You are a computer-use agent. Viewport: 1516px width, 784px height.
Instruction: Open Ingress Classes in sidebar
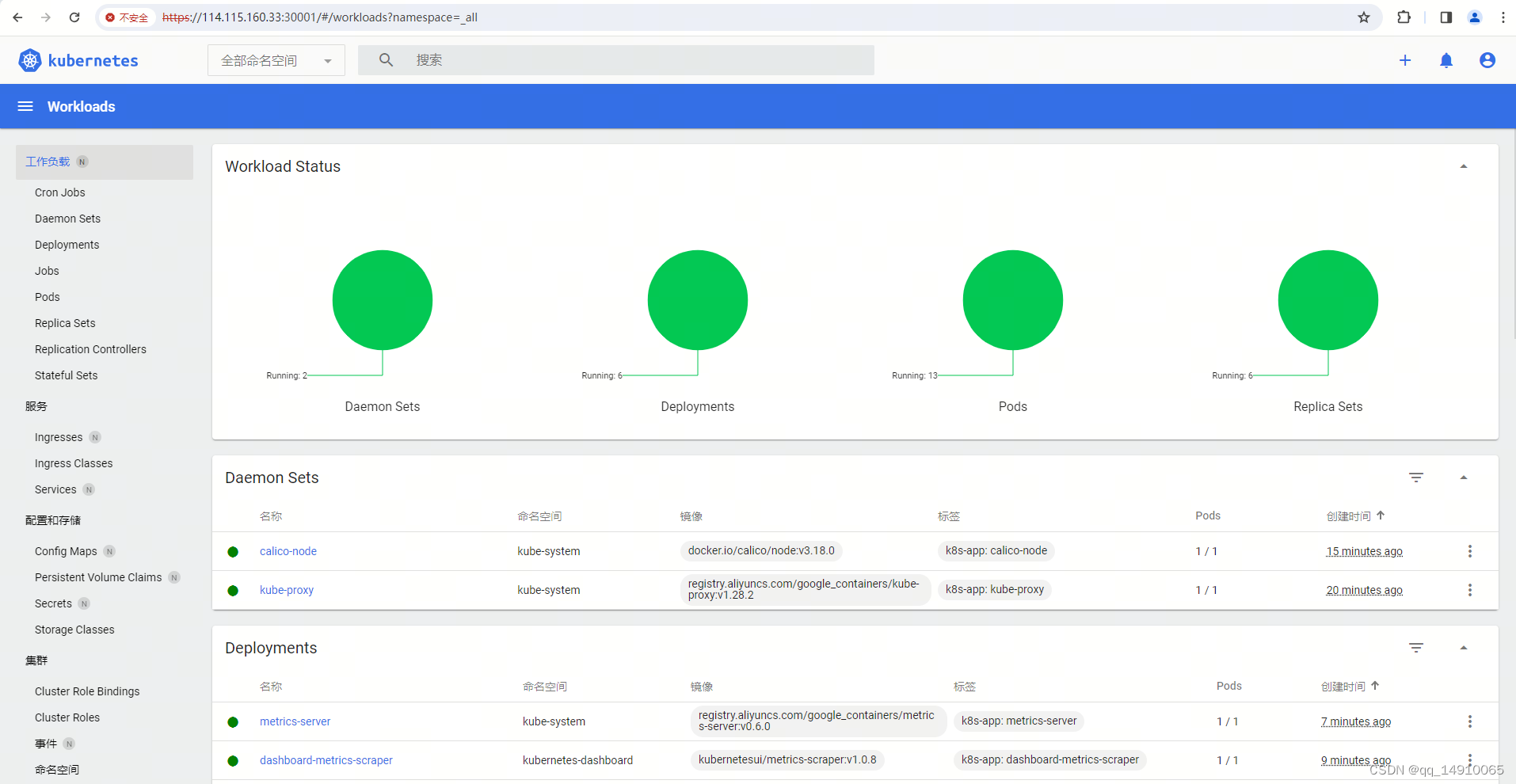(74, 463)
